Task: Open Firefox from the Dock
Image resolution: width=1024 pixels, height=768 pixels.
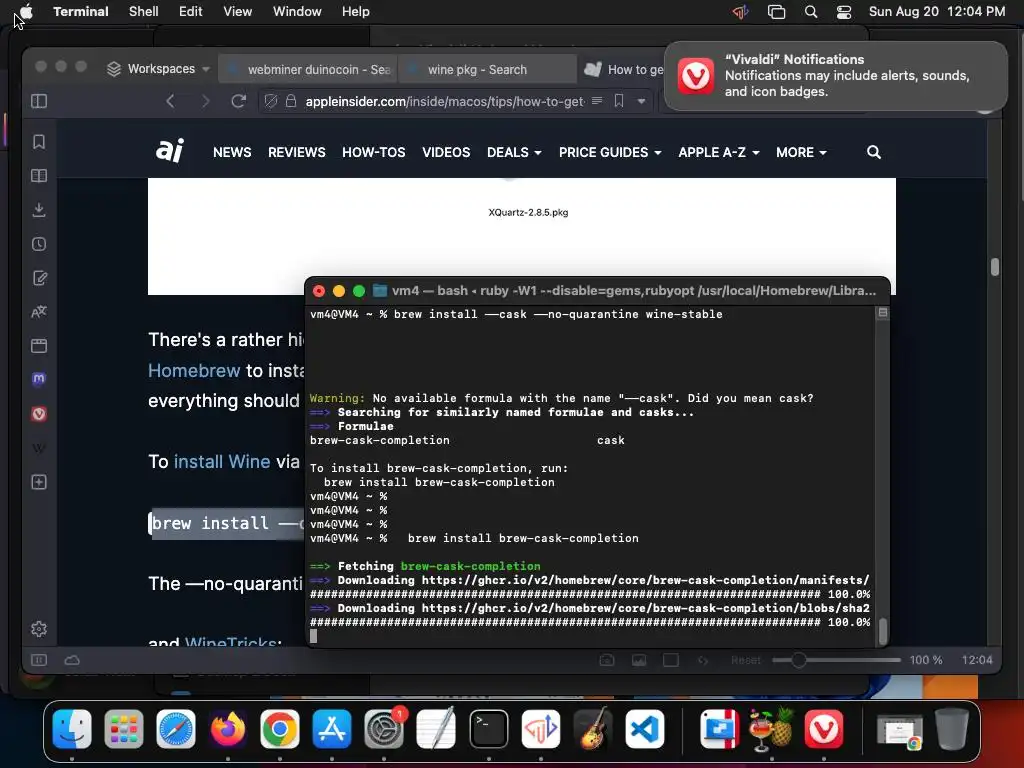Action: click(x=228, y=728)
